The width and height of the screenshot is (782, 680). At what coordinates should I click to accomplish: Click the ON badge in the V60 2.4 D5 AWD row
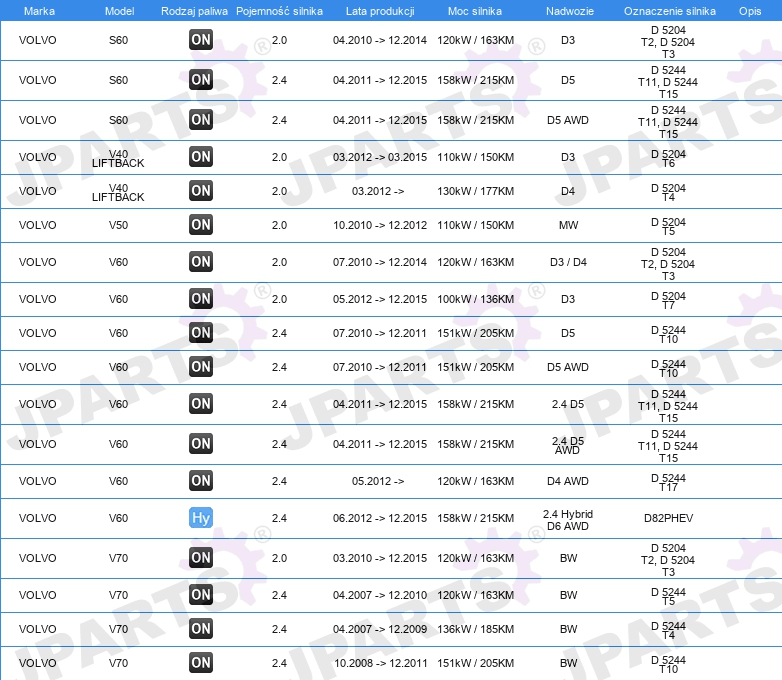(201, 444)
